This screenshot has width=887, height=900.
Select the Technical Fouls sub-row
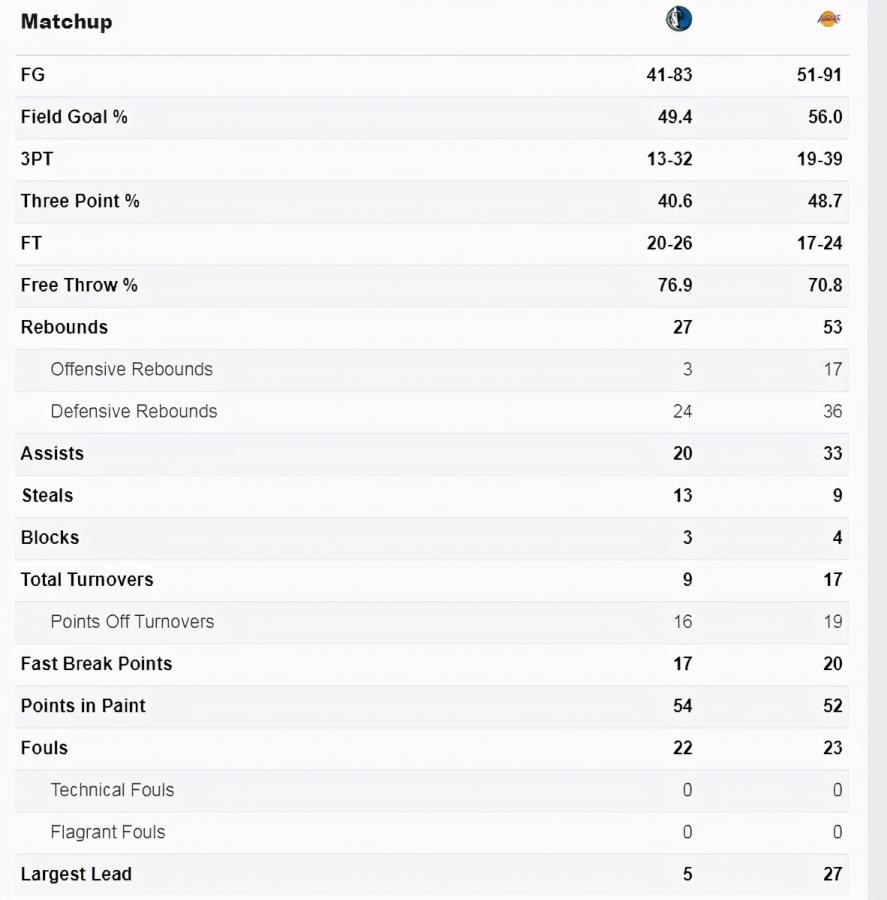pyautogui.click(x=112, y=789)
